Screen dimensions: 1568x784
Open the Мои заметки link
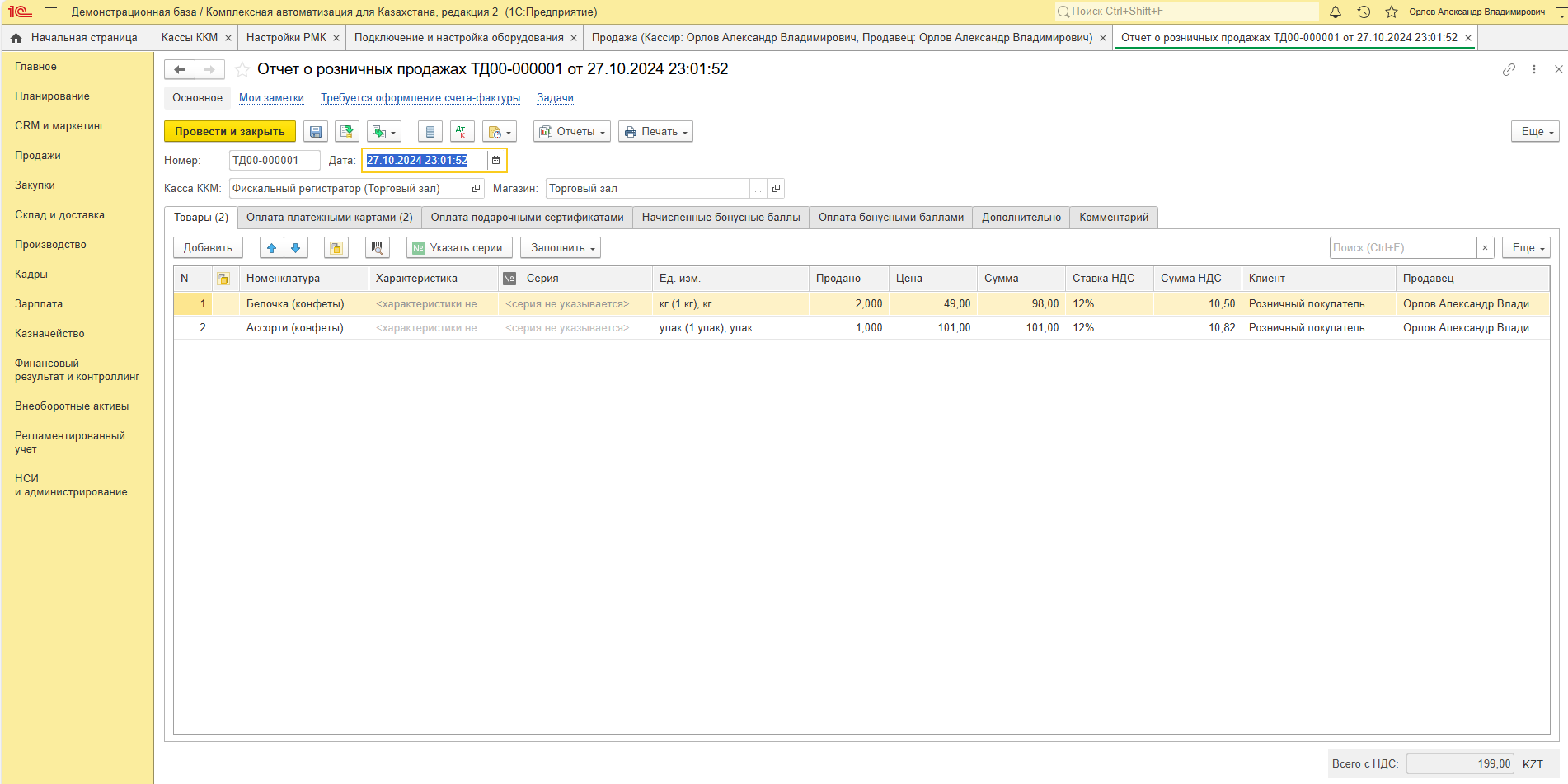pos(271,98)
